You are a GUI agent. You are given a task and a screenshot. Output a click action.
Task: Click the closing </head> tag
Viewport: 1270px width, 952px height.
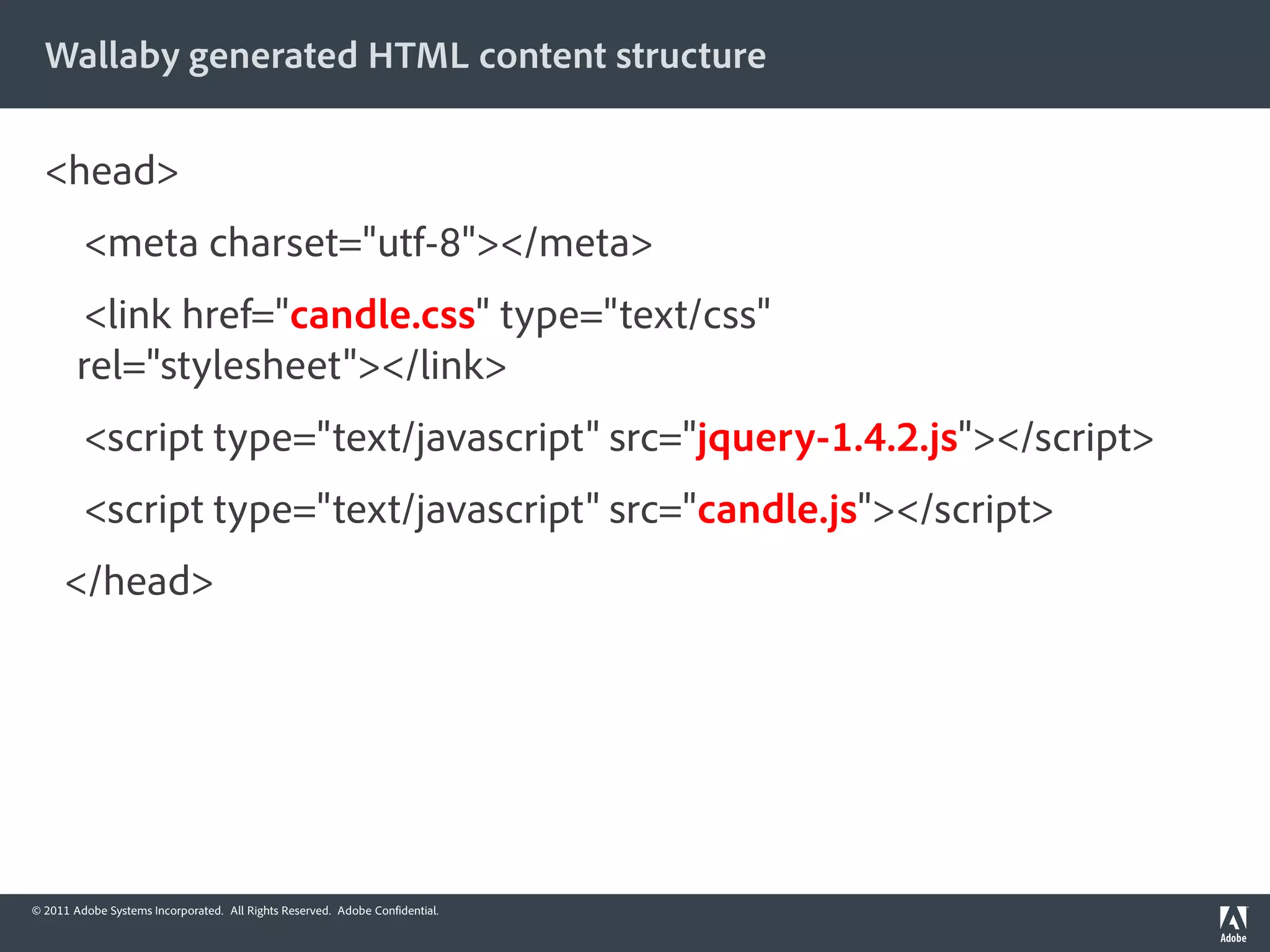pos(140,581)
